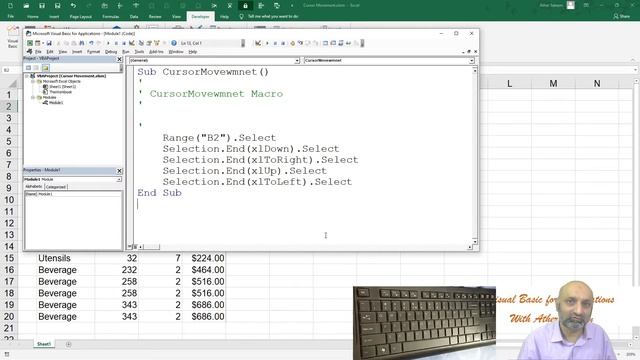Click the code window scroll up arrow

[x=475, y=71]
